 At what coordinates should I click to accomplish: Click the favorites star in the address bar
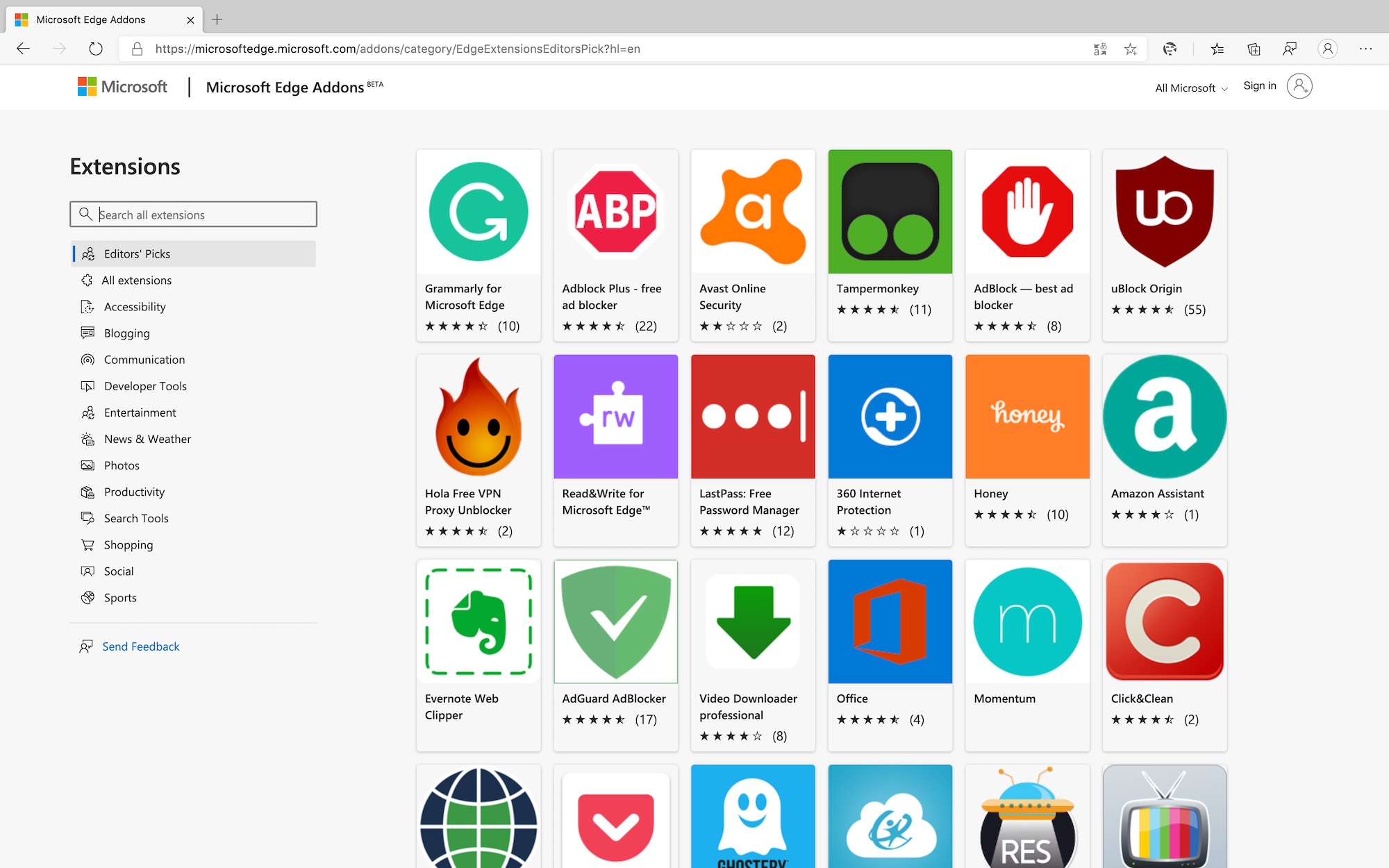point(1131,49)
